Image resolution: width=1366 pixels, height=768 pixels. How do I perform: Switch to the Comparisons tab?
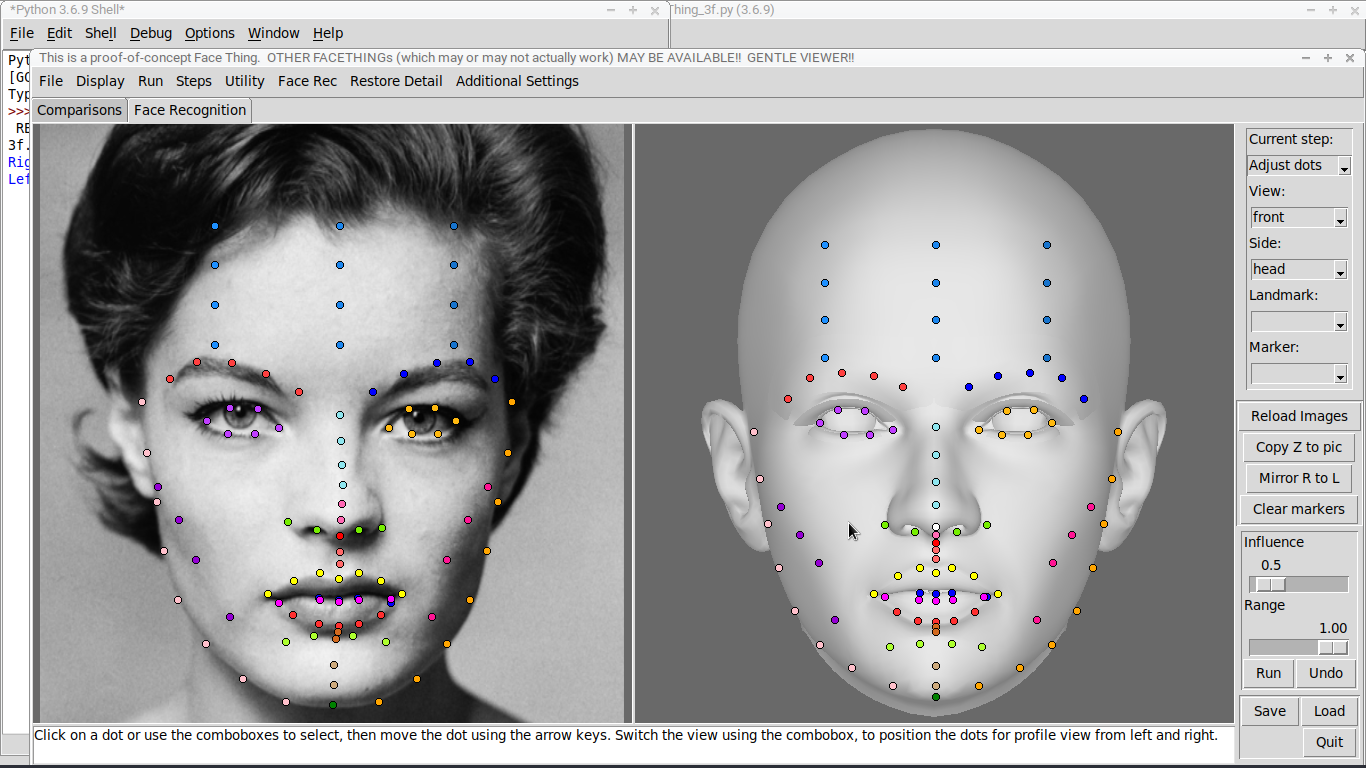pos(79,110)
